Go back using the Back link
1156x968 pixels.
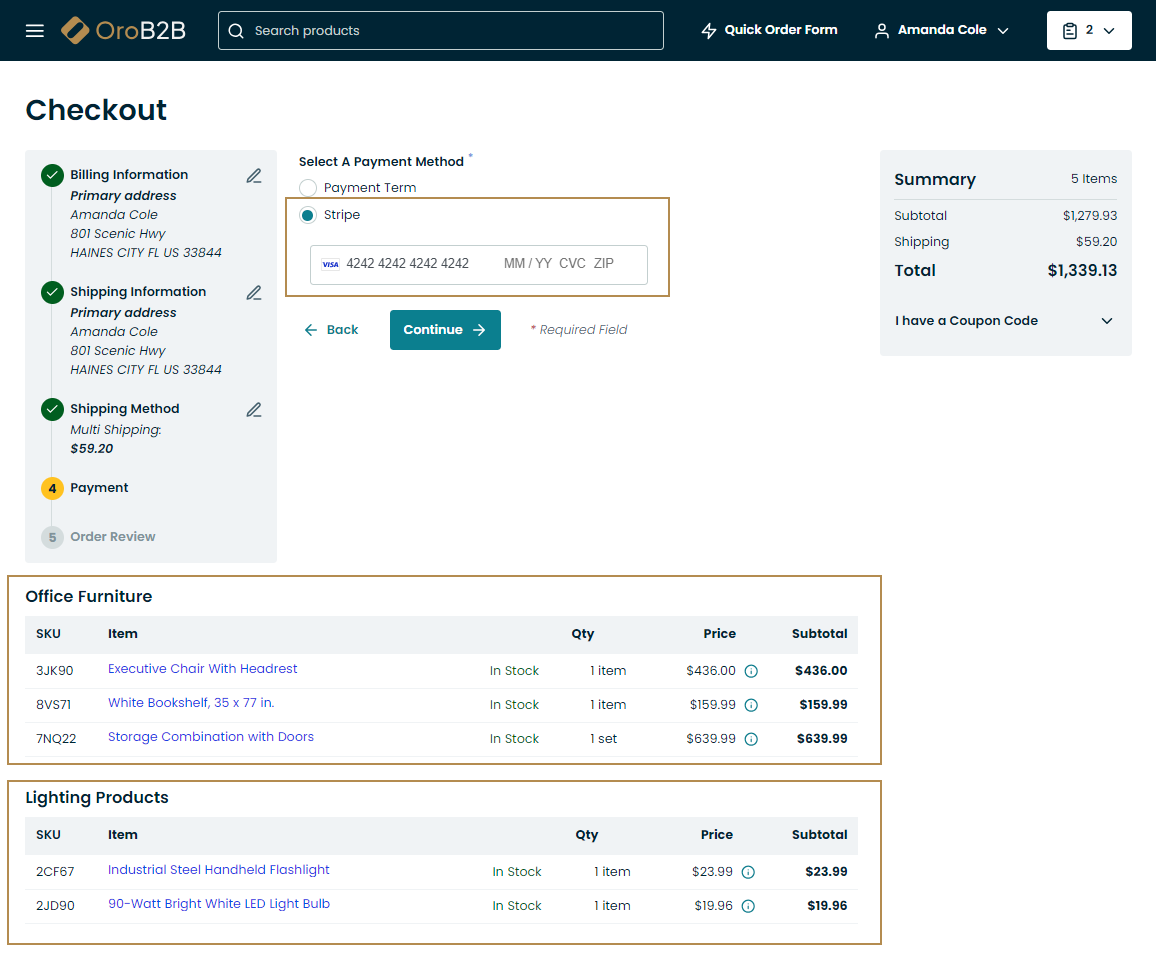[331, 330]
